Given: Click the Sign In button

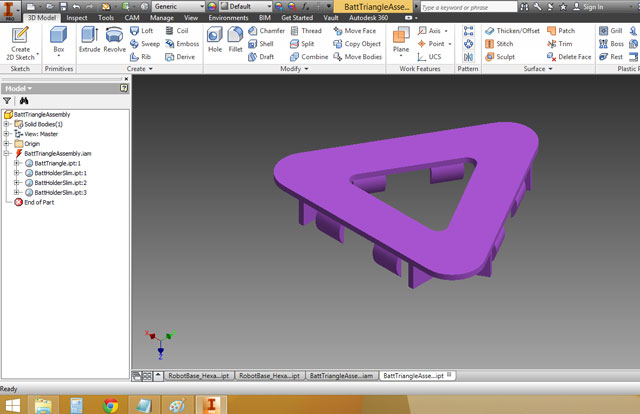Looking at the screenshot, I should point(588,7).
